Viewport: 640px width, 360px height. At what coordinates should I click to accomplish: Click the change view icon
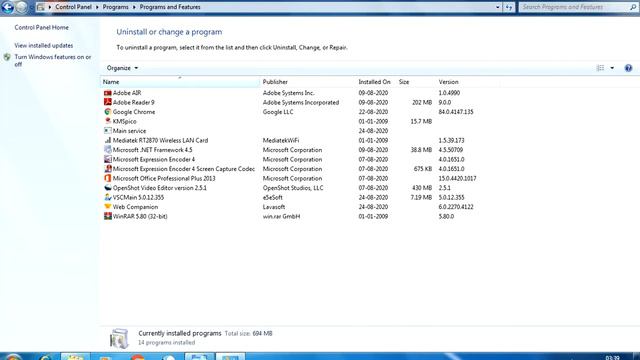tap(600, 68)
